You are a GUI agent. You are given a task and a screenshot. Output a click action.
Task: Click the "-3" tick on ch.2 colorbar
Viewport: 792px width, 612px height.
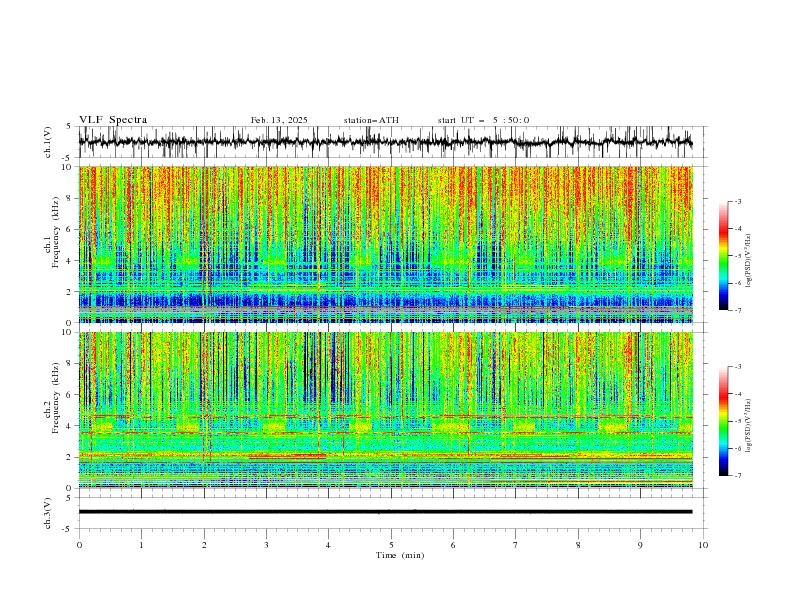click(x=738, y=367)
